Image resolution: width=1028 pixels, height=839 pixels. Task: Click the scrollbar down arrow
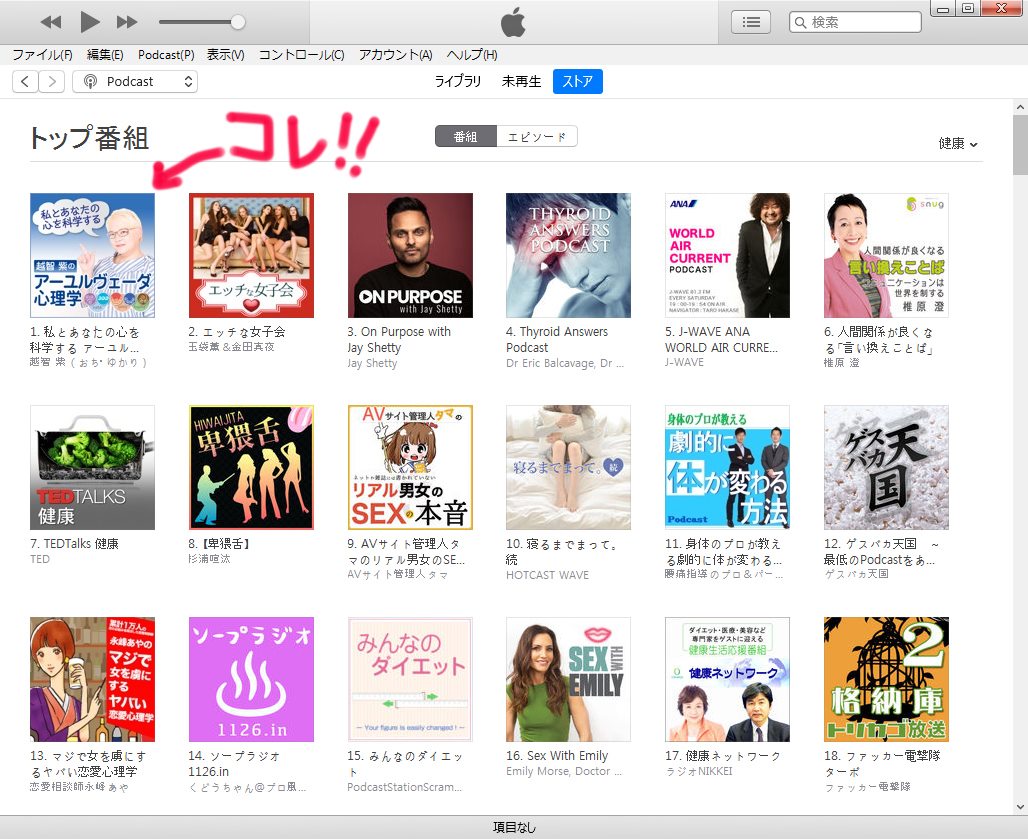click(1020, 807)
